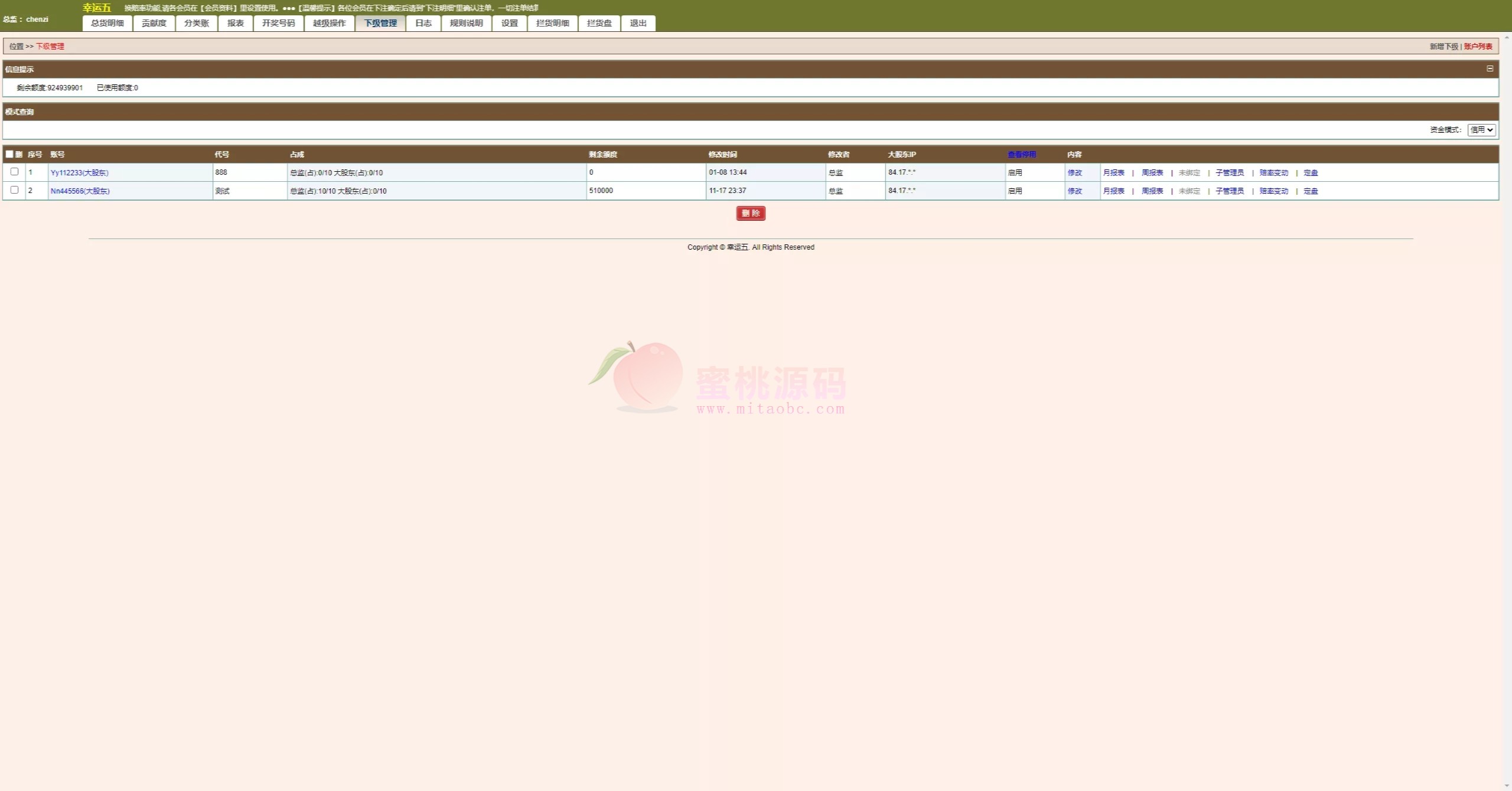The width and height of the screenshot is (1512, 791).
Task: Collapse the 信息提示 panel with minus icon
Action: (x=1490, y=68)
